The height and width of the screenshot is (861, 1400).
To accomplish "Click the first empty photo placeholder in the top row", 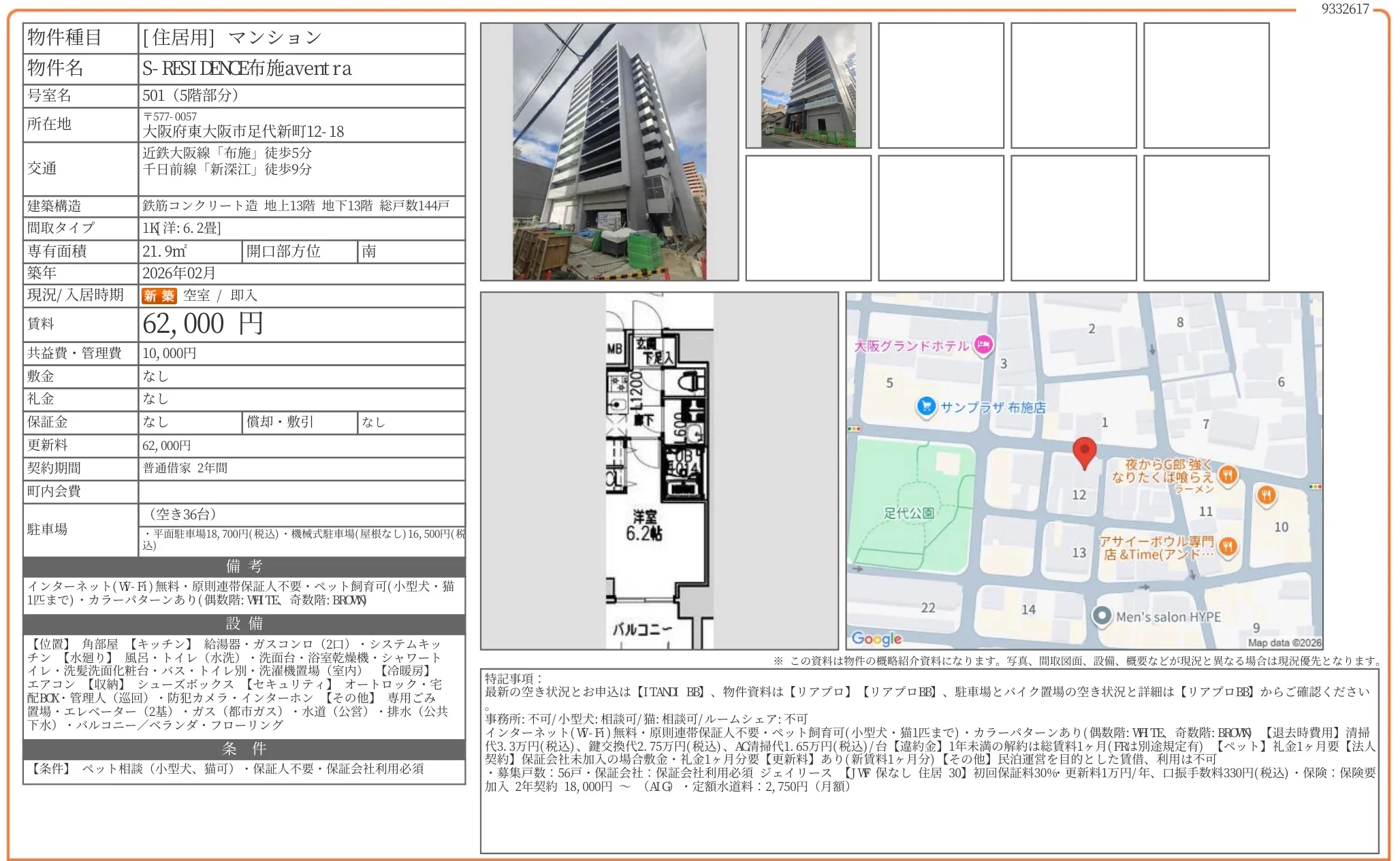I will click(940, 86).
